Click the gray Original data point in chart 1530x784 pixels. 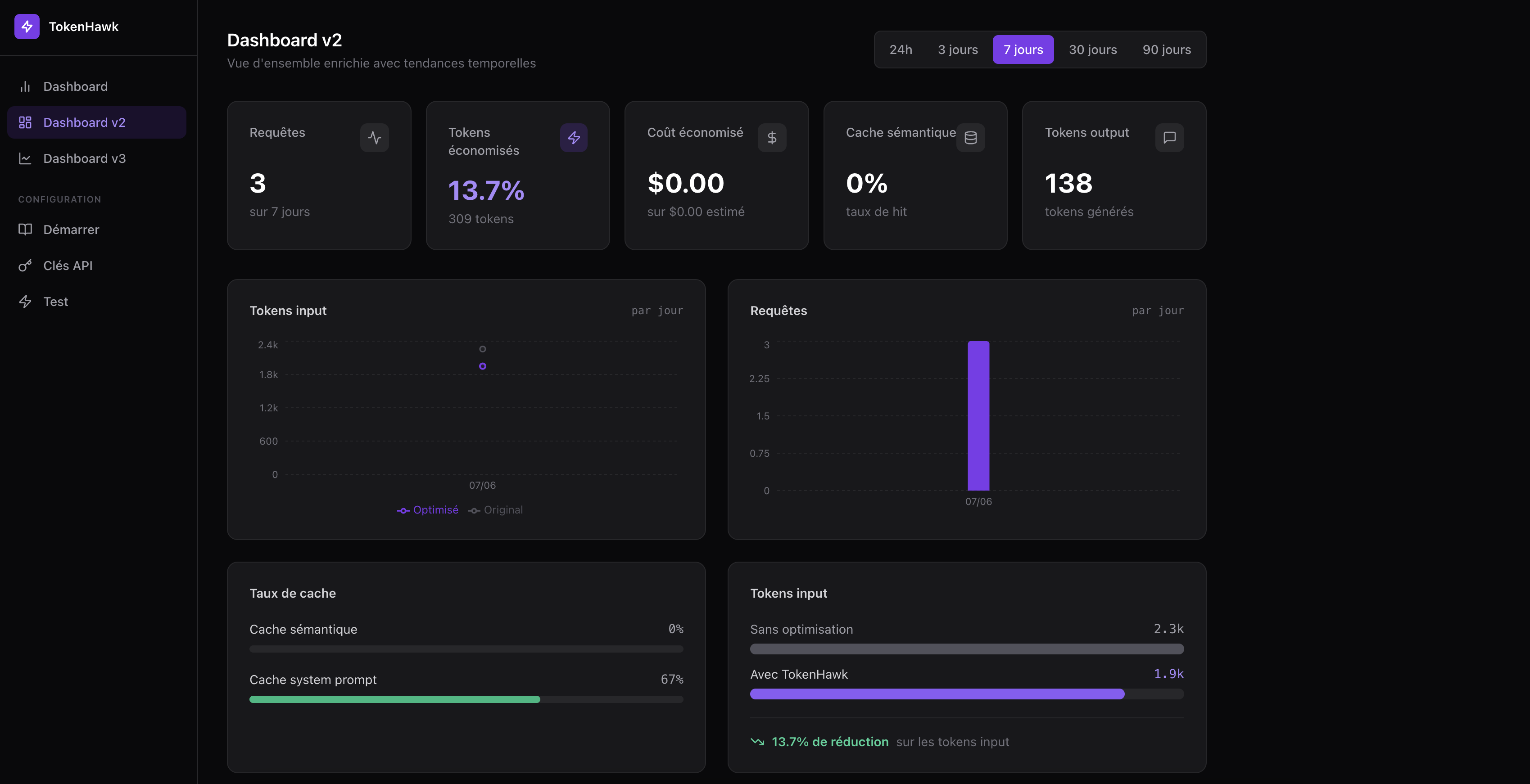click(x=482, y=349)
